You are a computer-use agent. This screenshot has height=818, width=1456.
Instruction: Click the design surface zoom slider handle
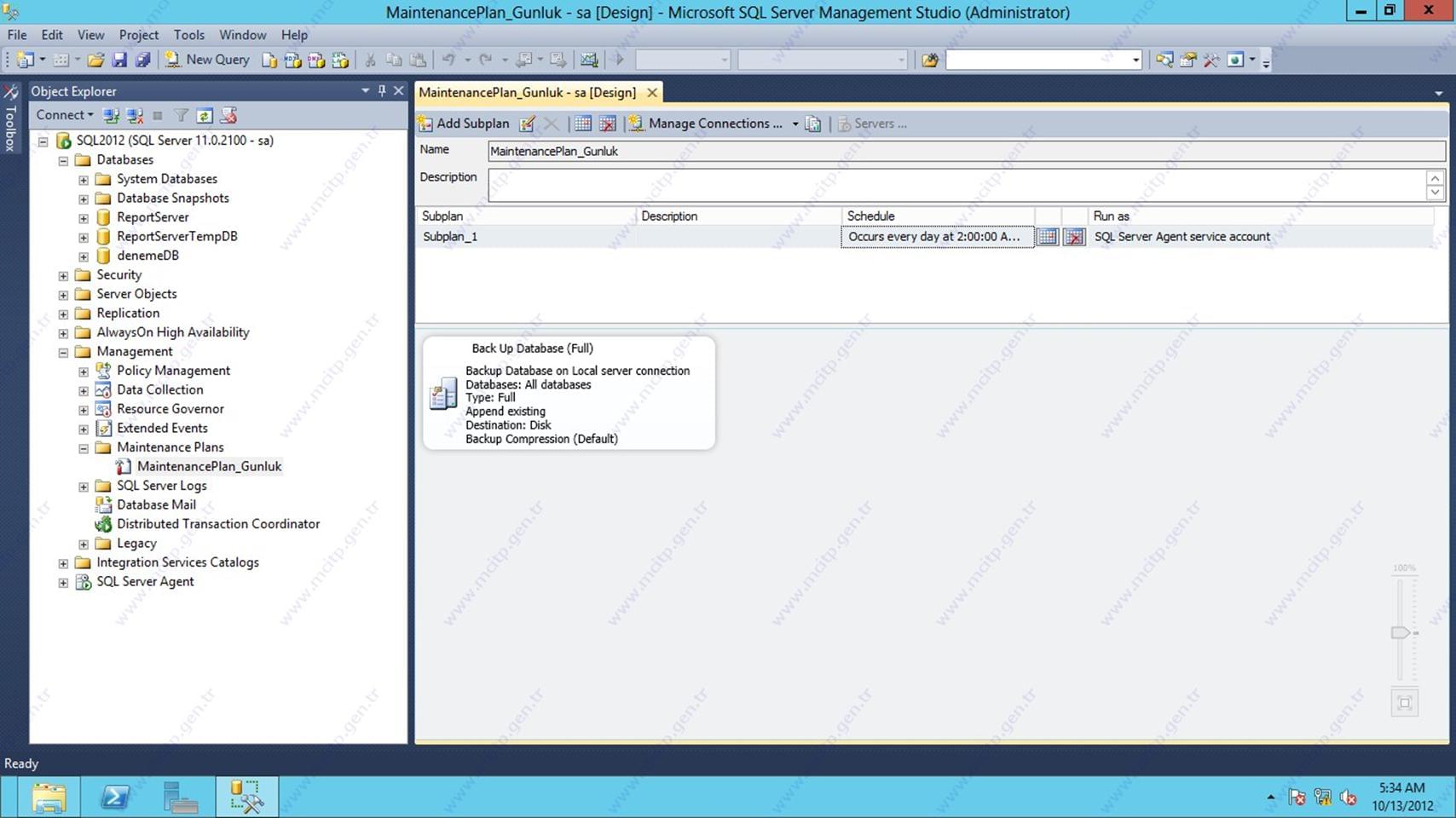click(1400, 632)
